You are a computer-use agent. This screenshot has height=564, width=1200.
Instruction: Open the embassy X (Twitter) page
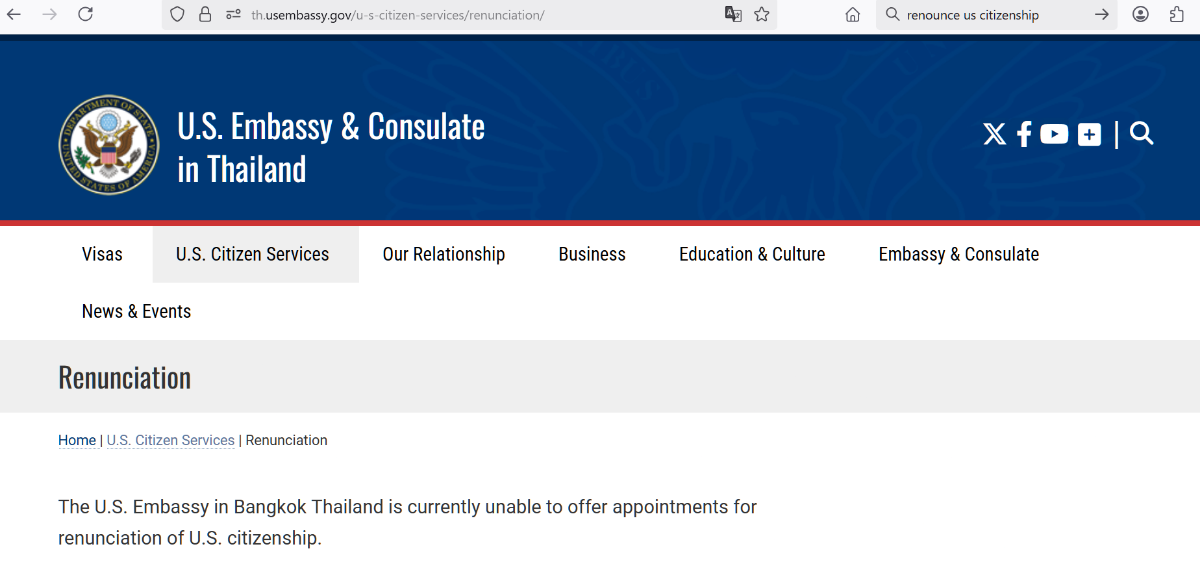[994, 134]
